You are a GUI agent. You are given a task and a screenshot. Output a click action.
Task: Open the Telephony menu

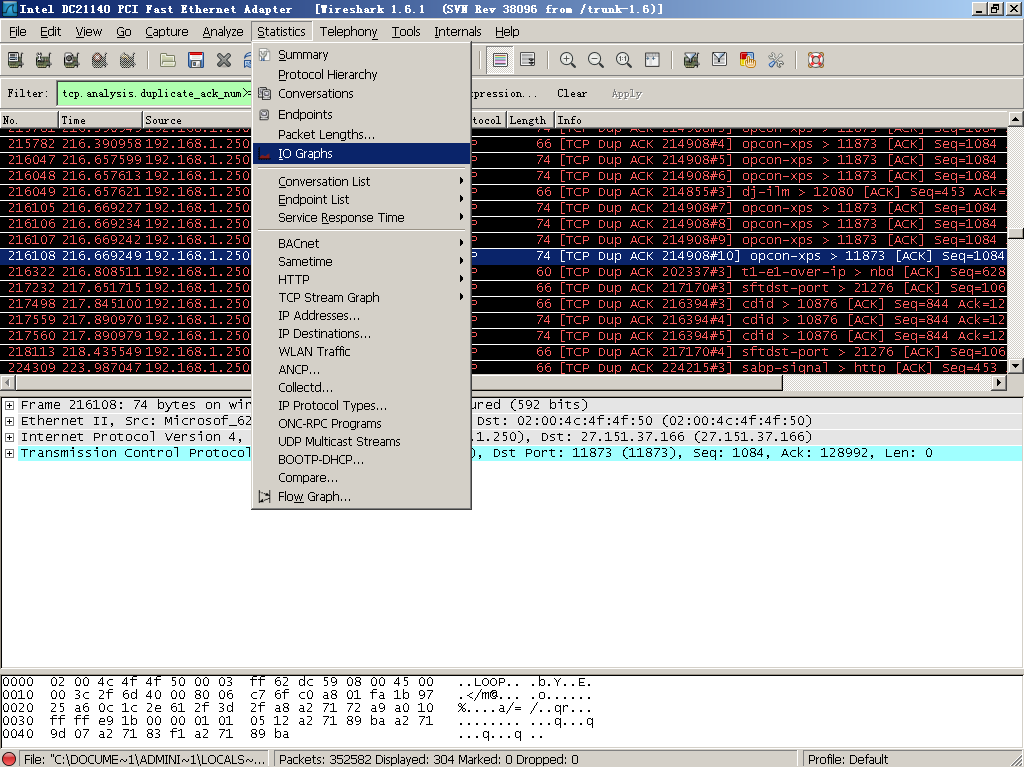tap(348, 31)
